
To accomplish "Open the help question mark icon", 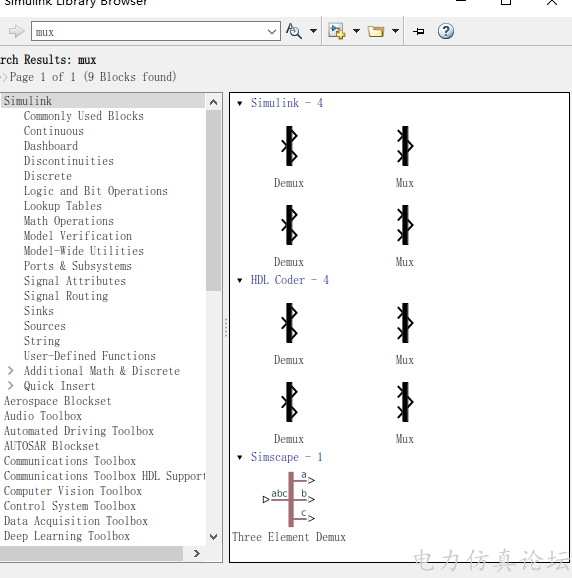I will pyautogui.click(x=446, y=31).
